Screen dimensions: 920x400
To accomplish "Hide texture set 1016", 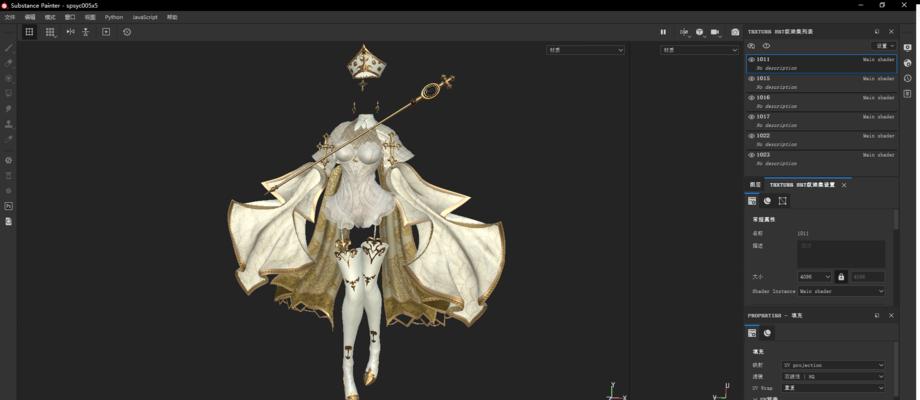I will click(752, 97).
